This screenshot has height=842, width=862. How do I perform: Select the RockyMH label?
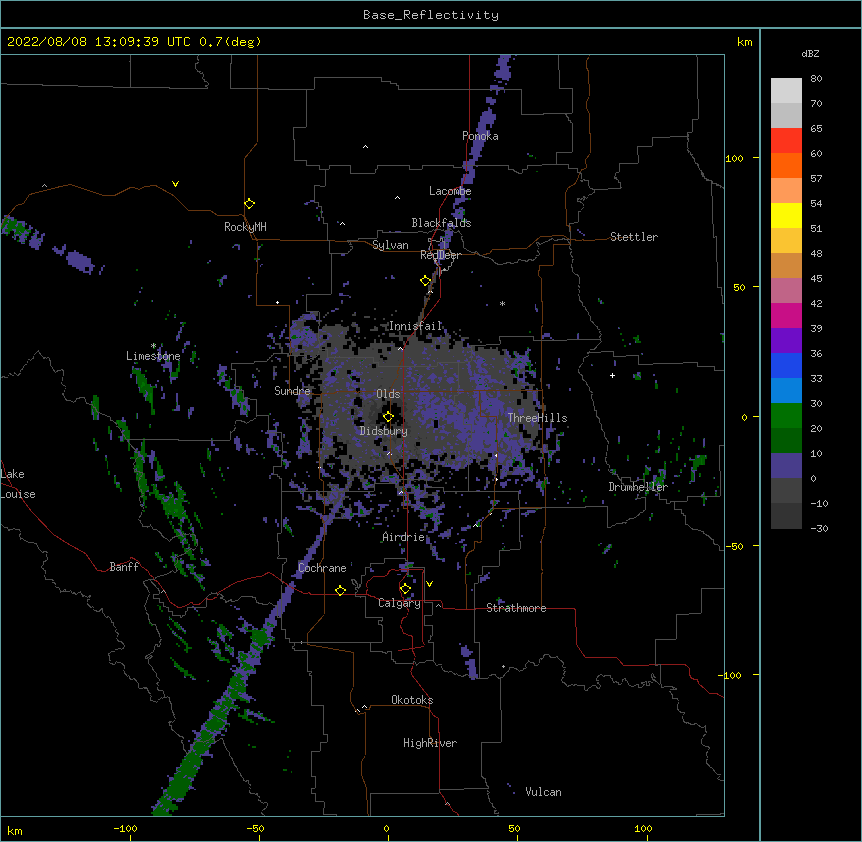245,227
